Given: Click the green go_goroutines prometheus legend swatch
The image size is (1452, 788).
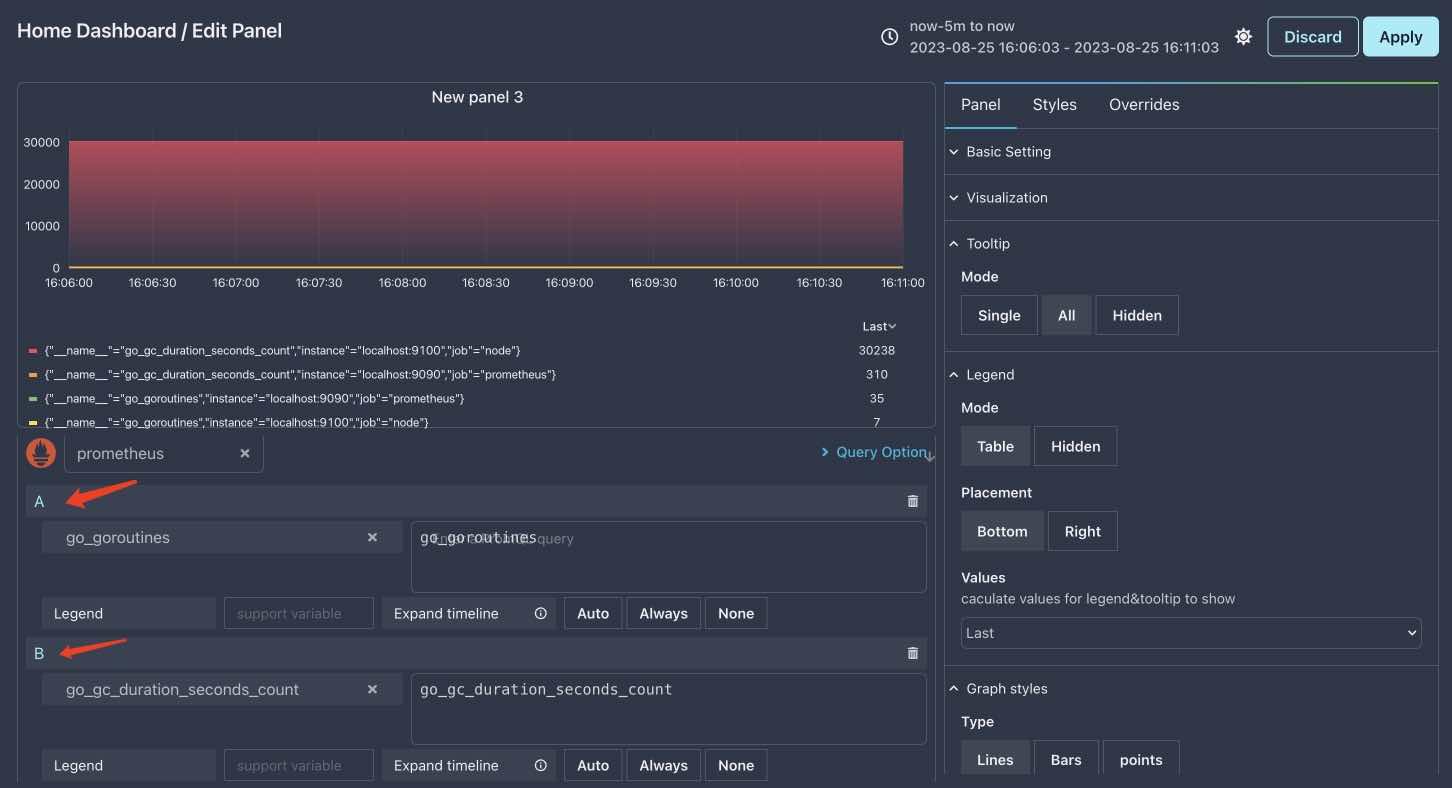Looking at the screenshot, I should [x=33, y=399].
